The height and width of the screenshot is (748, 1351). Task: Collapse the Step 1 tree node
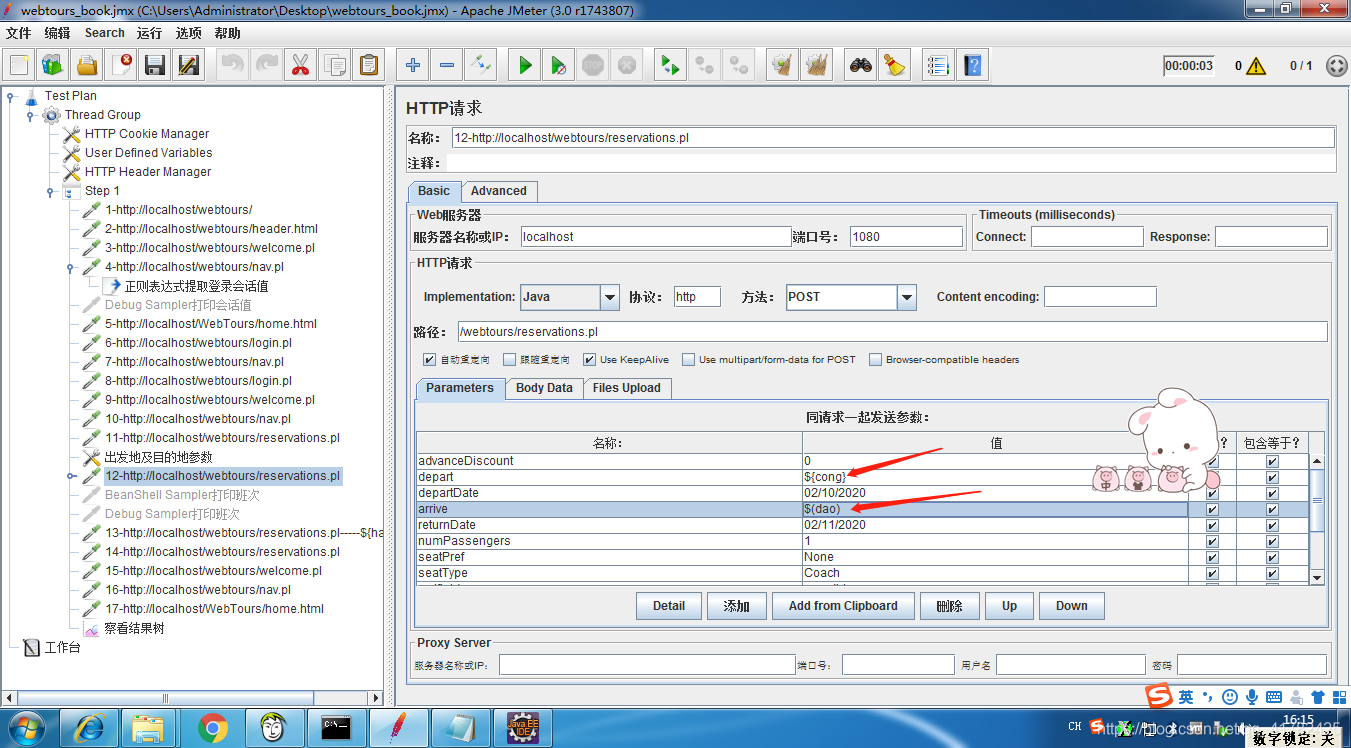51,192
